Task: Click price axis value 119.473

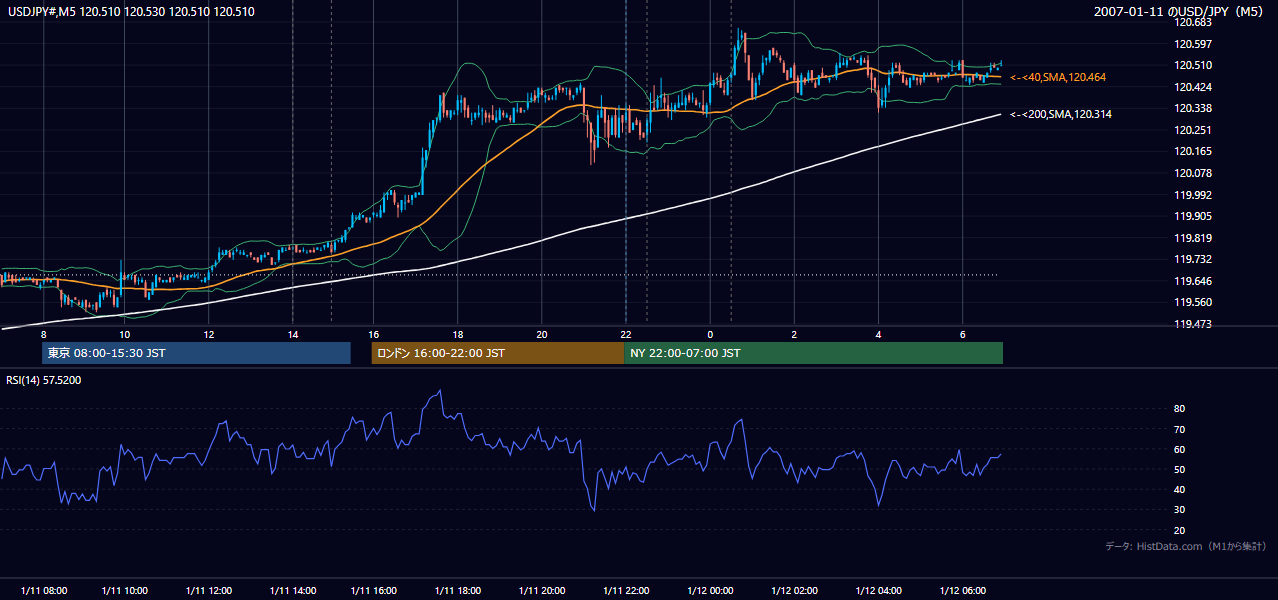Action: (x=1194, y=324)
